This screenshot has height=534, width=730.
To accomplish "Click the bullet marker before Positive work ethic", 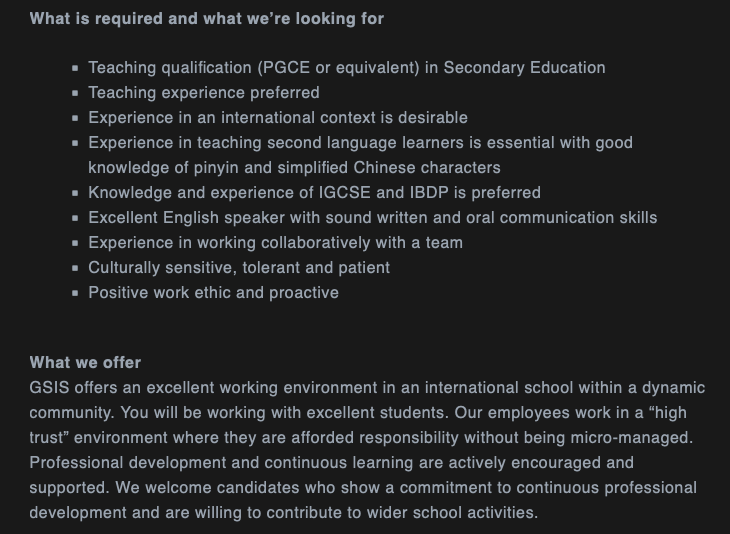I will [x=75, y=293].
